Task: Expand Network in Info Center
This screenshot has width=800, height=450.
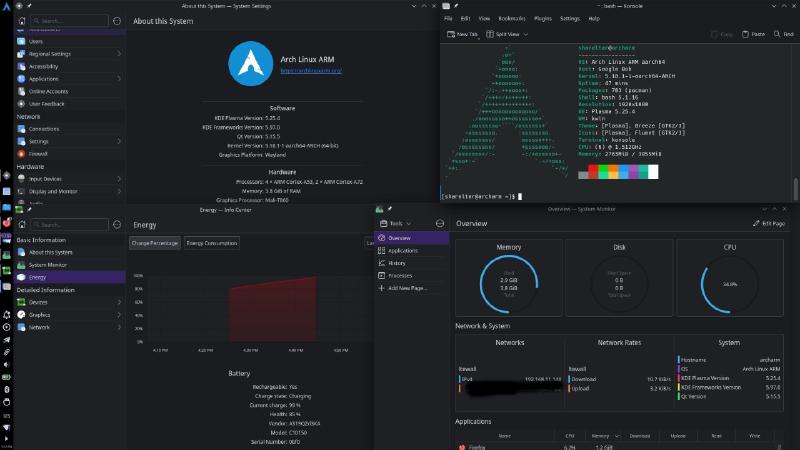Action: click(119, 327)
